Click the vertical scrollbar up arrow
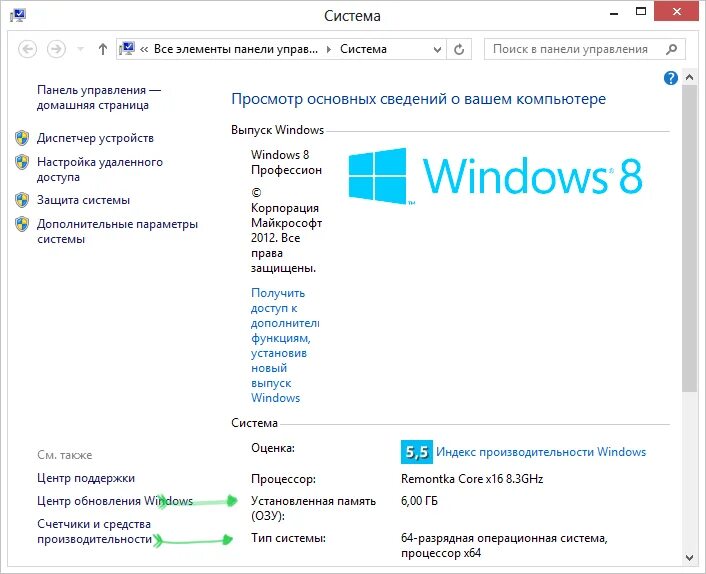This screenshot has width=706, height=574. 689,77
